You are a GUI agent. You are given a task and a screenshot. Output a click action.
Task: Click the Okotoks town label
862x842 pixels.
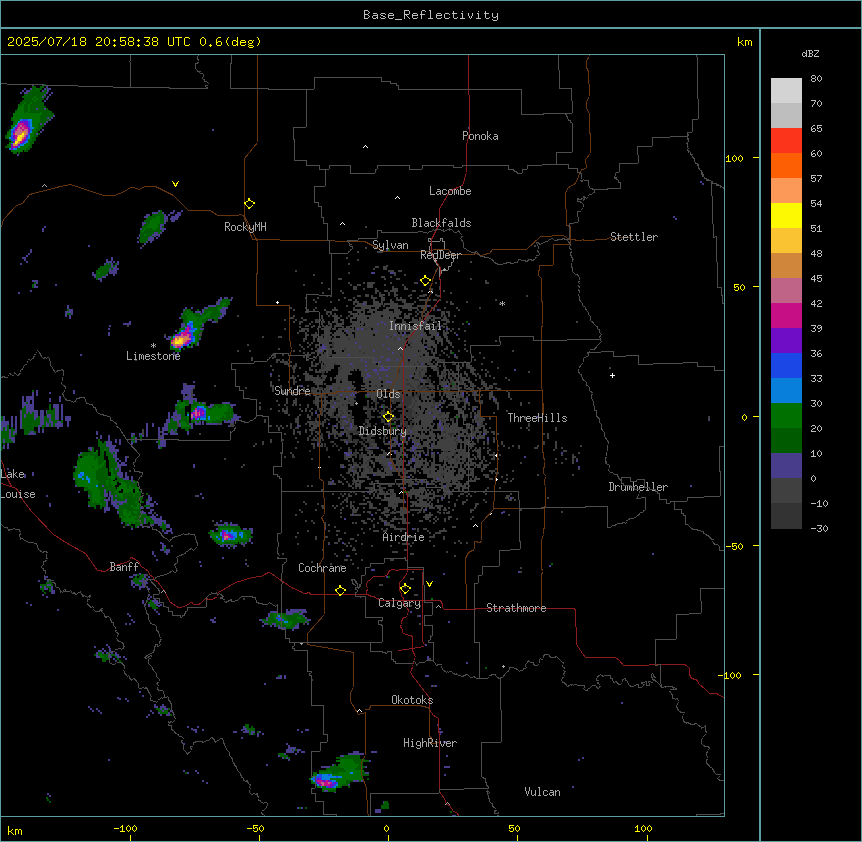coord(412,700)
